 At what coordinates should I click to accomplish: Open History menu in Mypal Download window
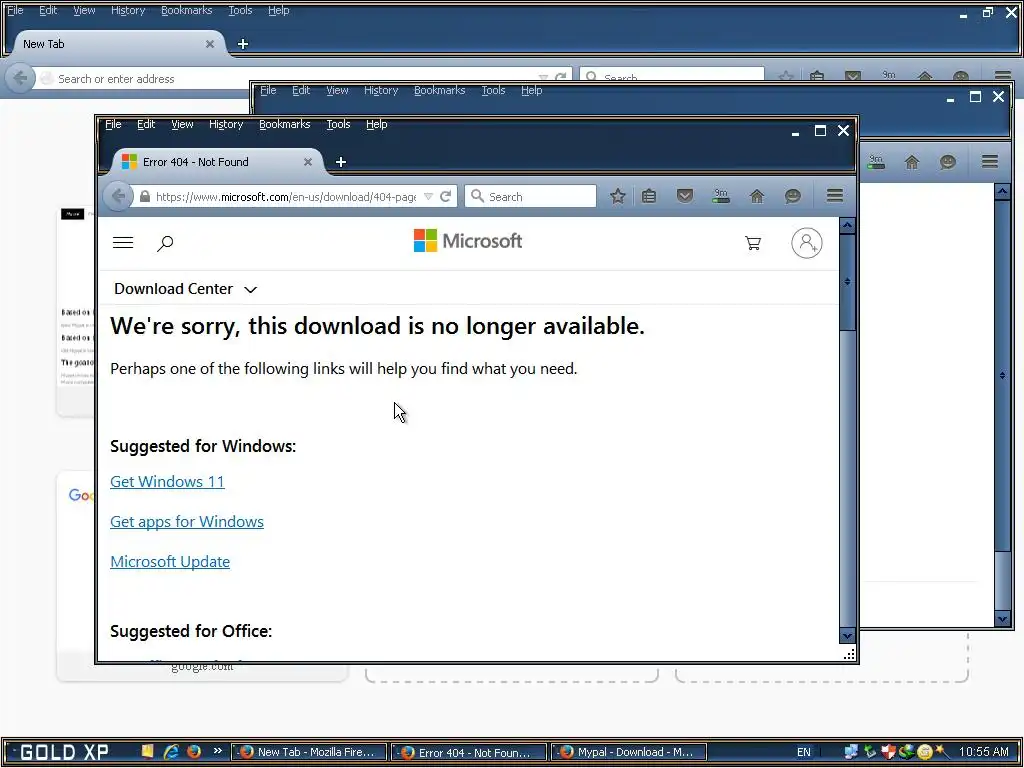[x=381, y=90]
